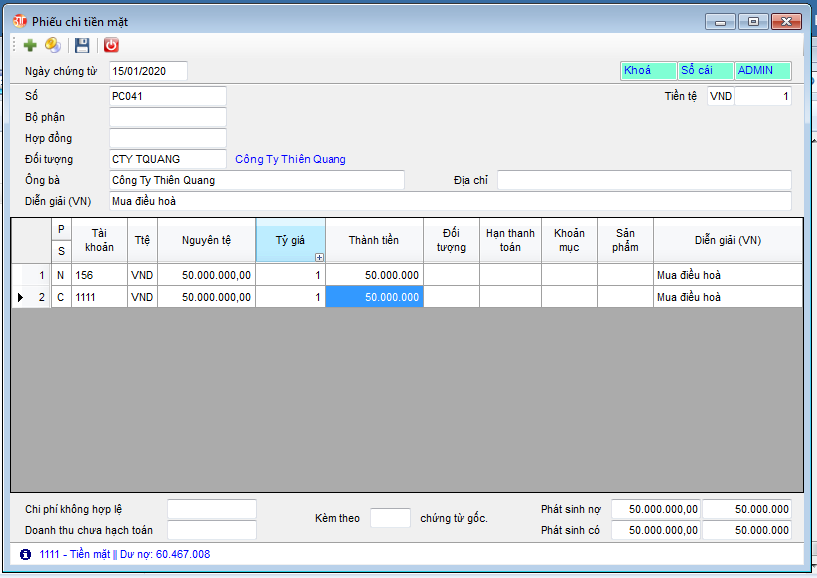817x578 pixels.
Task: Save the voucher with the floppy disk icon
Action: [82, 45]
